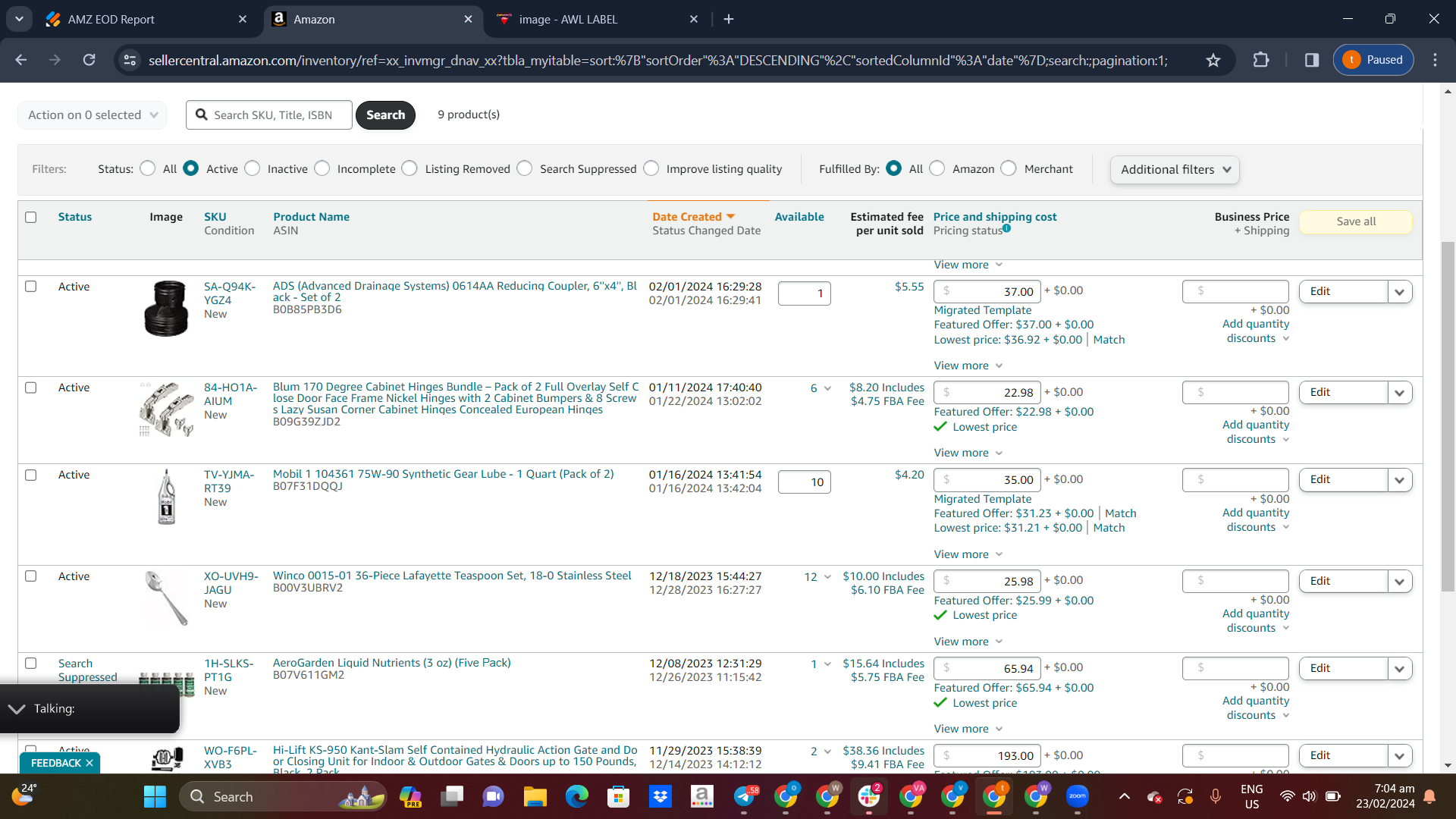Open the Dropbox taskbar icon

[x=660, y=796]
